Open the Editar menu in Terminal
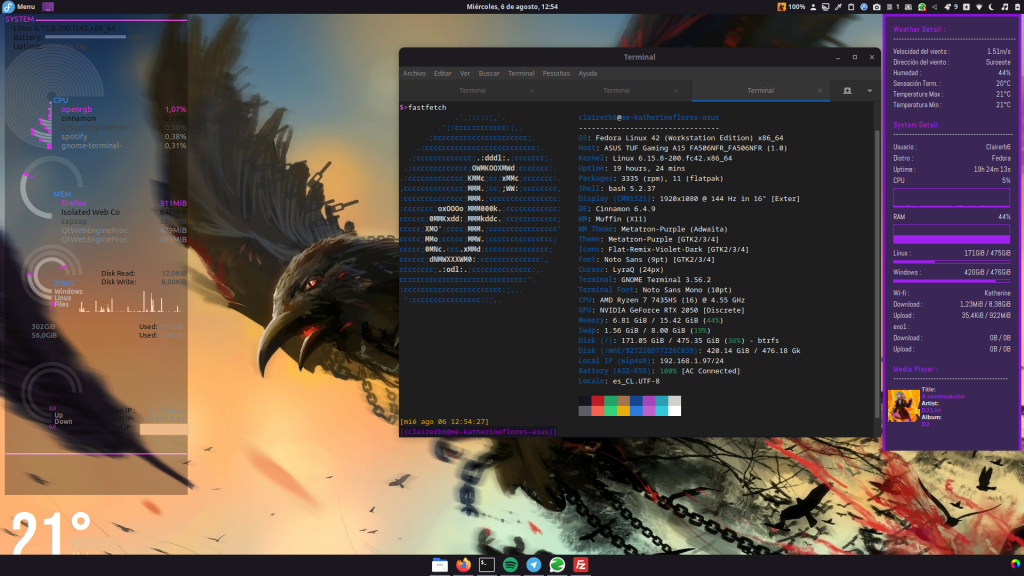This screenshot has height=576, width=1024. point(443,73)
